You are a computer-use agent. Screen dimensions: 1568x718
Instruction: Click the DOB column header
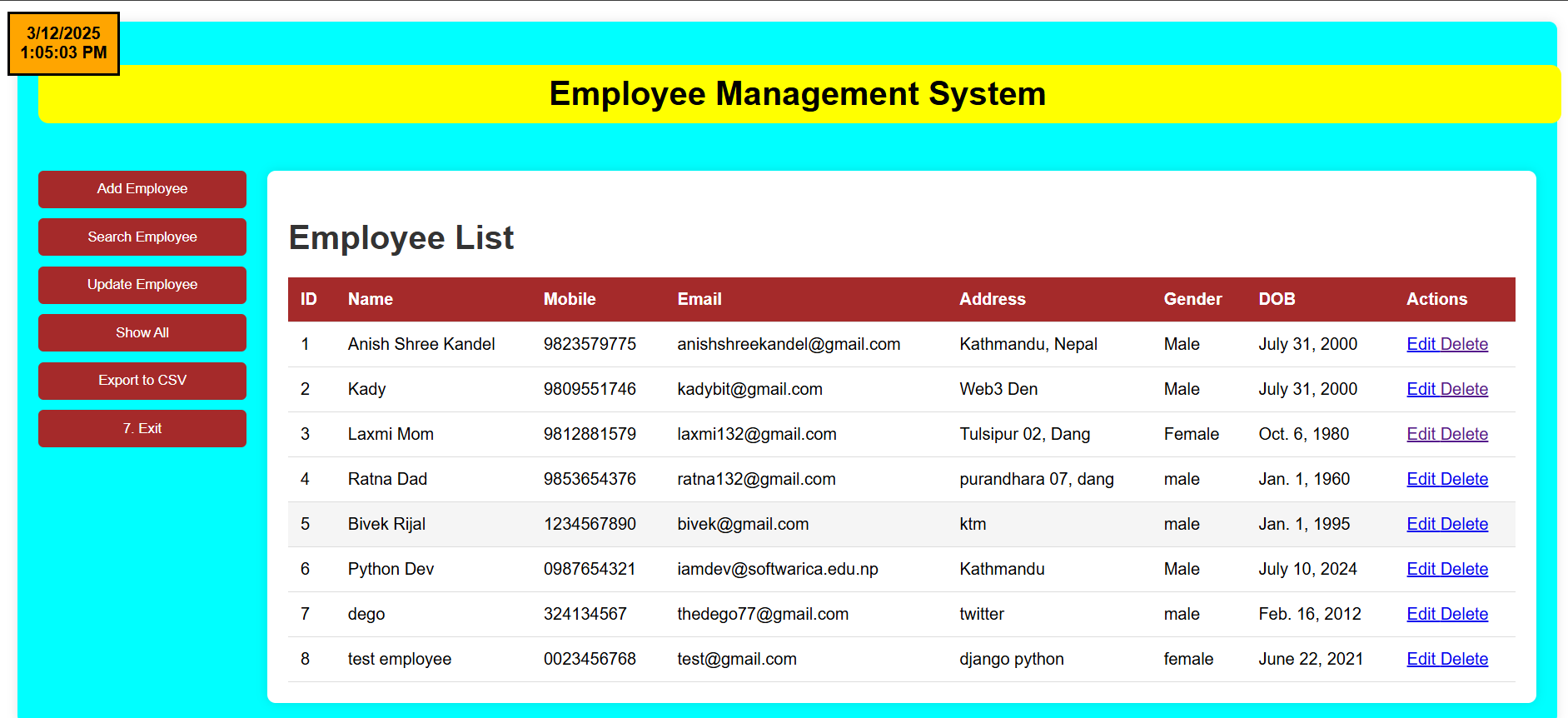click(1277, 299)
